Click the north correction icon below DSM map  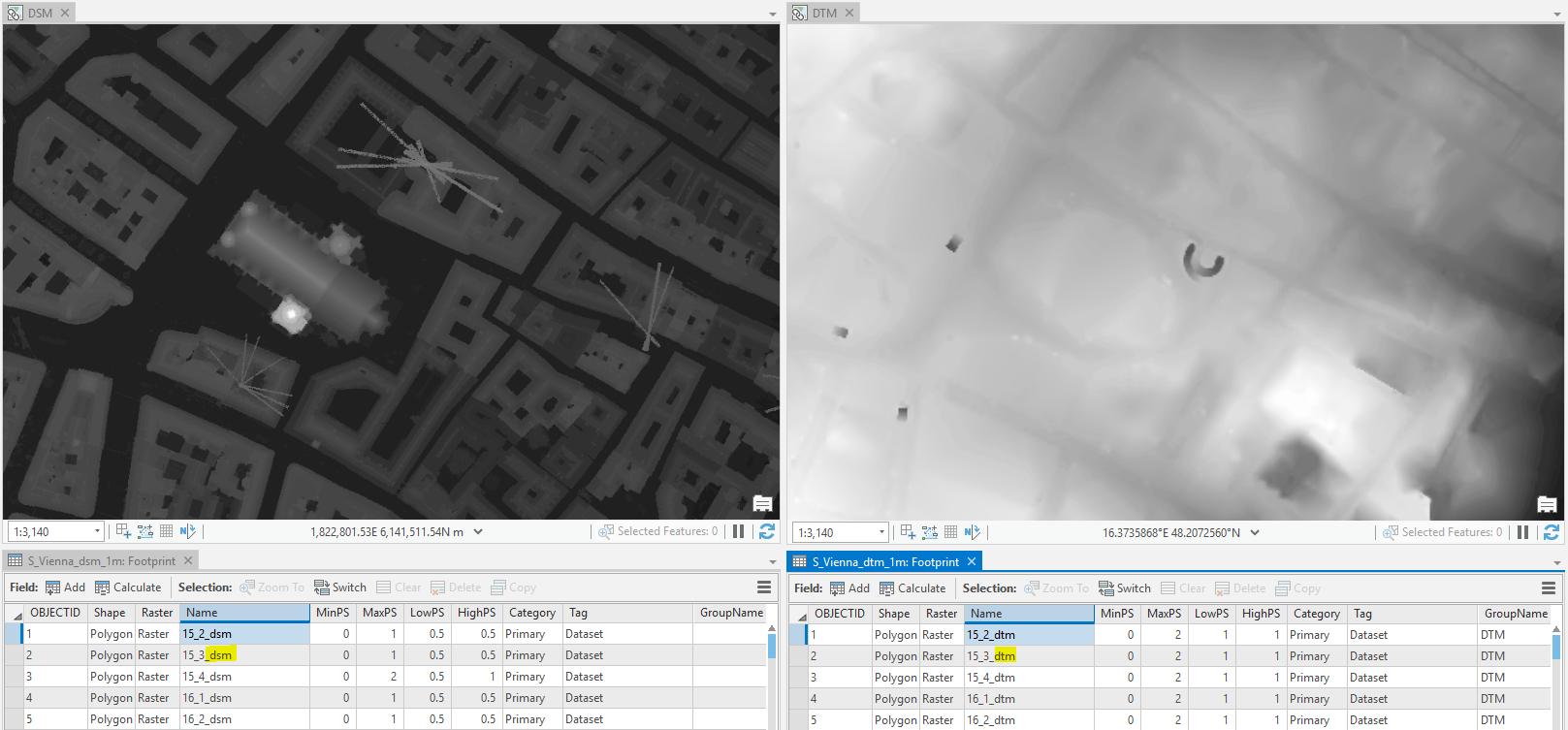(187, 531)
